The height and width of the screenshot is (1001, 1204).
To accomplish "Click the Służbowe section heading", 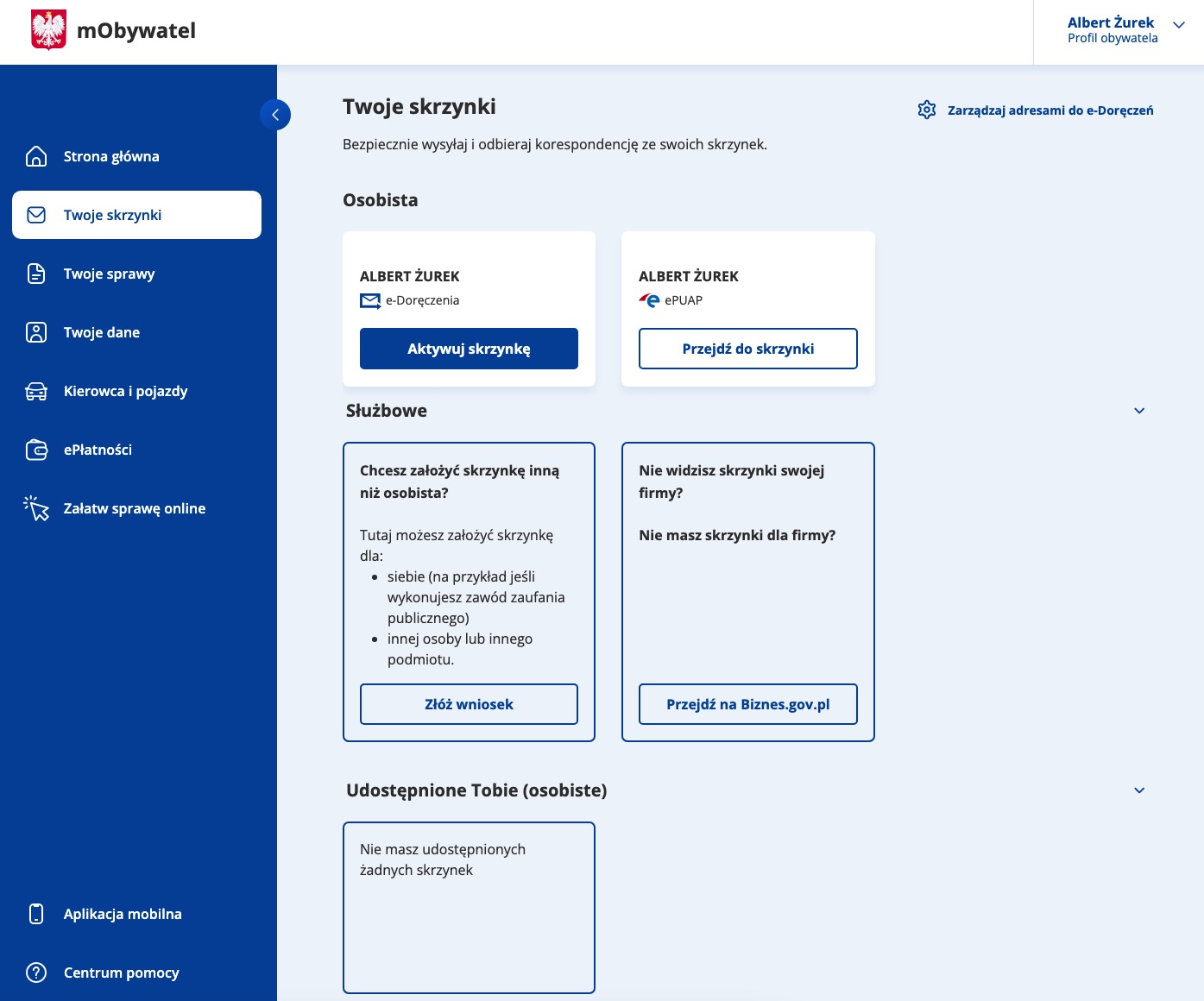I will pos(387,411).
